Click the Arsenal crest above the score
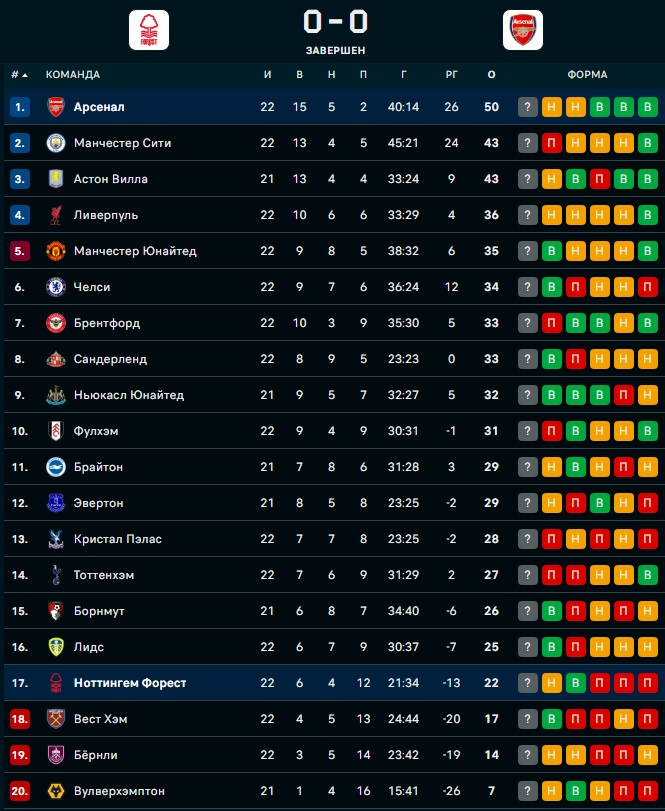Screen dimensions: 665x811 [x=523, y=30]
